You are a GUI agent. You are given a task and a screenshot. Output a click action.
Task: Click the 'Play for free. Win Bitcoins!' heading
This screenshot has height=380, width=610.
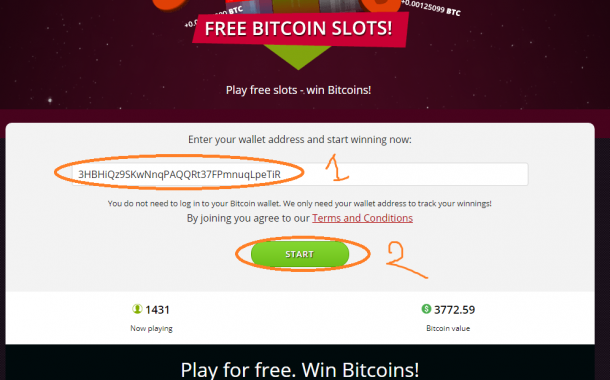coord(300,369)
